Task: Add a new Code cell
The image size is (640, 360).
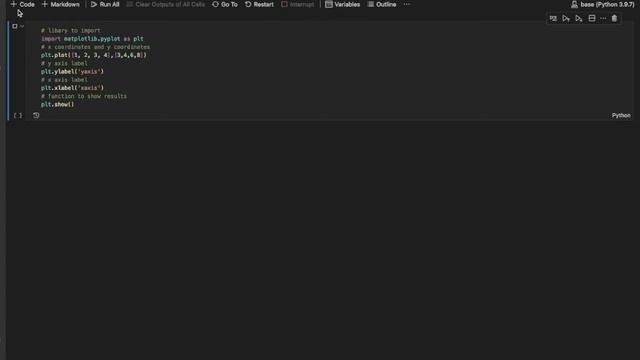Action: click(x=22, y=4)
